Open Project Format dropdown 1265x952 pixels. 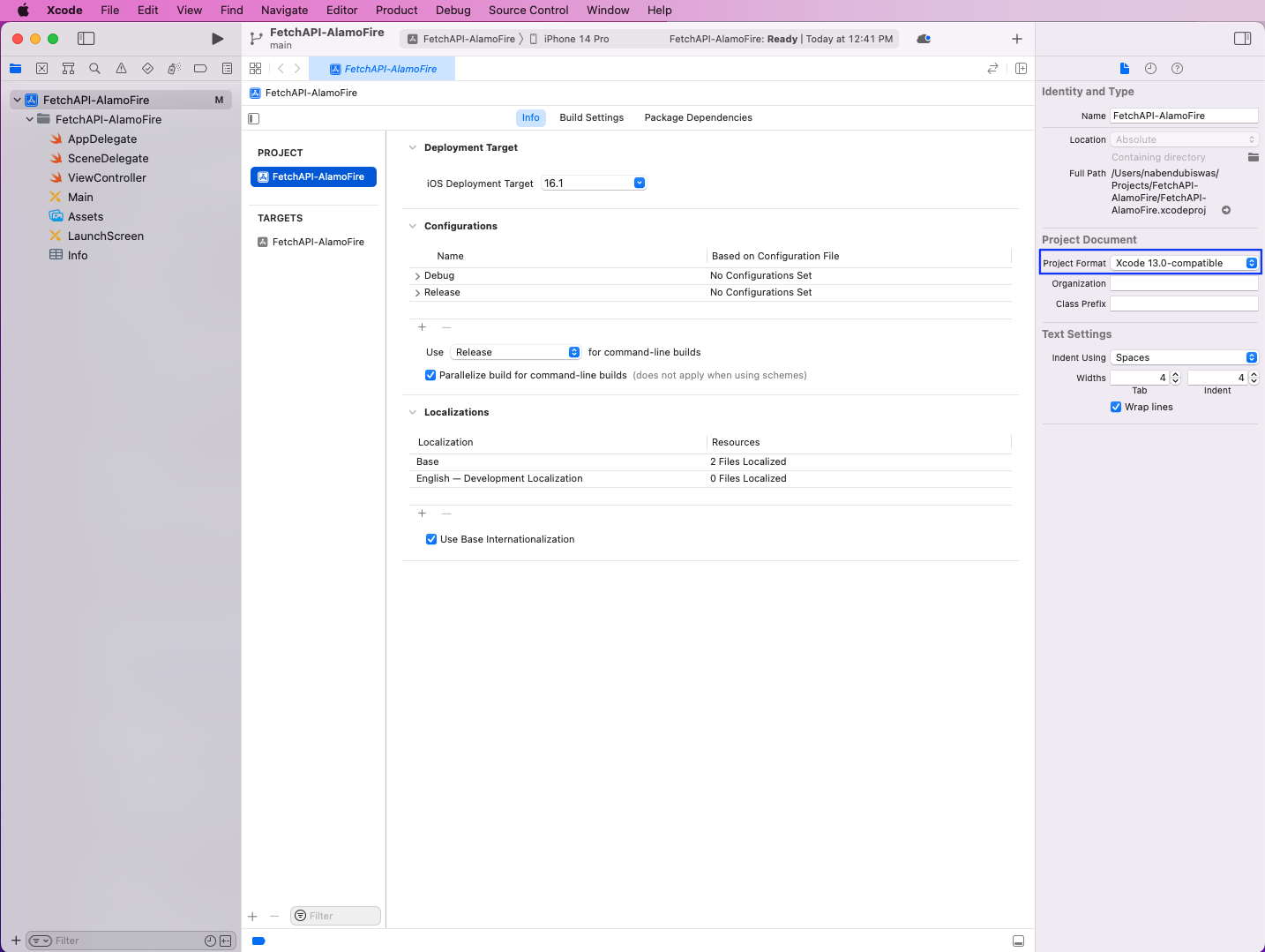[x=1184, y=263]
